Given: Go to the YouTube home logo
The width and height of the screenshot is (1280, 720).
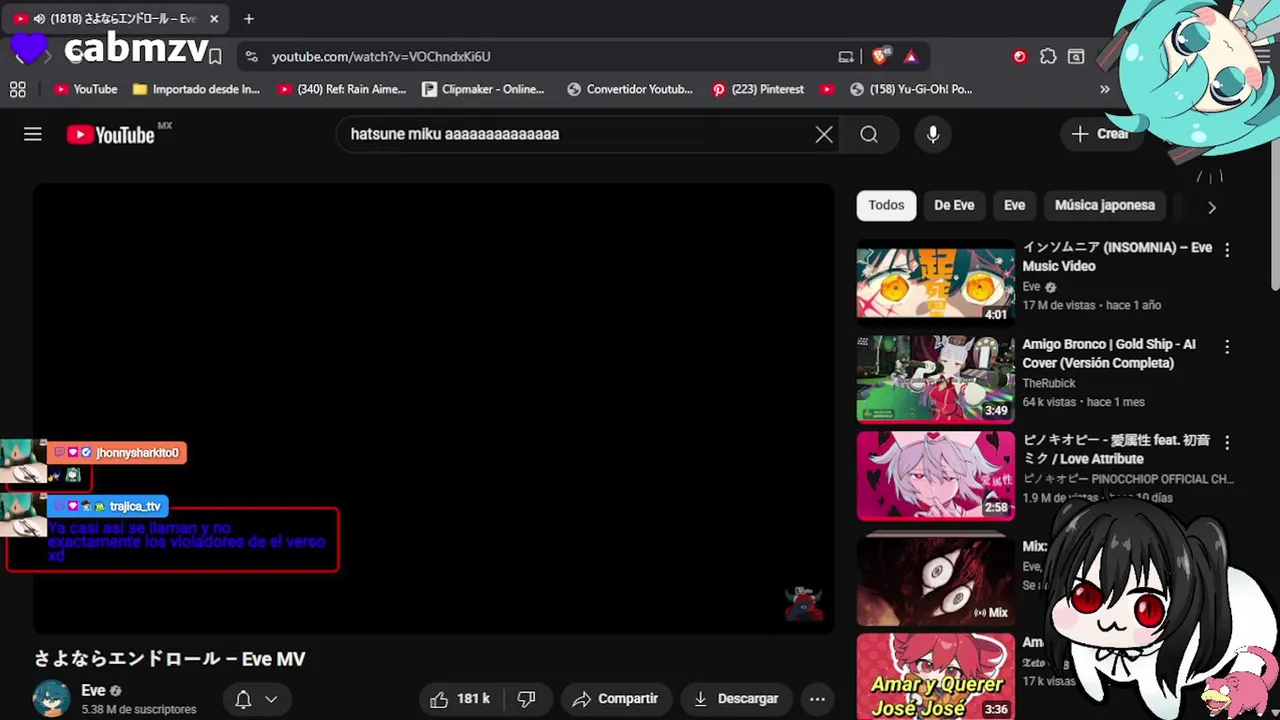Looking at the screenshot, I should 111,135.
